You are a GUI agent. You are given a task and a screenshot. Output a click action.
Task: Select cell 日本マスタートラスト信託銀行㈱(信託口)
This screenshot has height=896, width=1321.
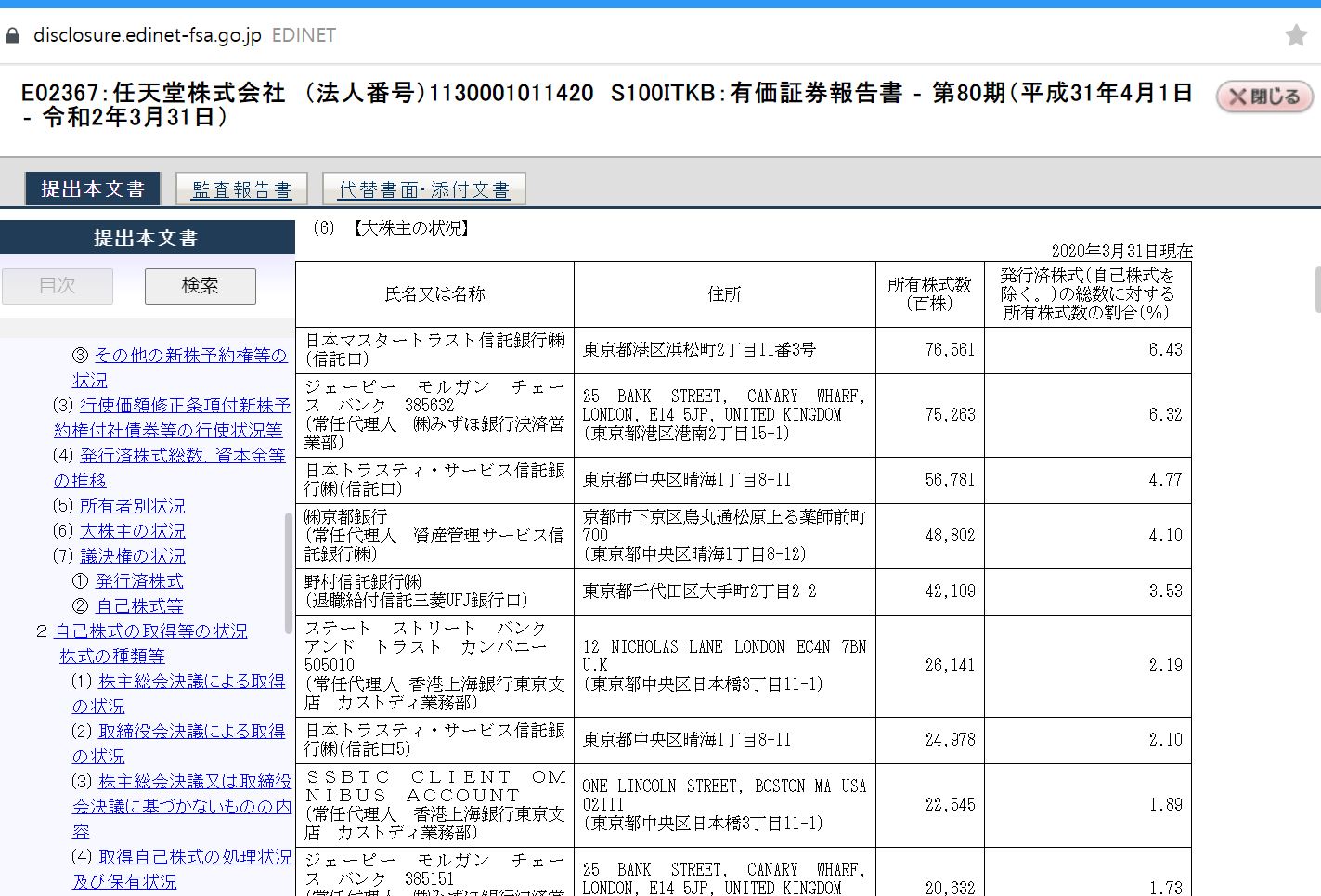[x=434, y=350]
